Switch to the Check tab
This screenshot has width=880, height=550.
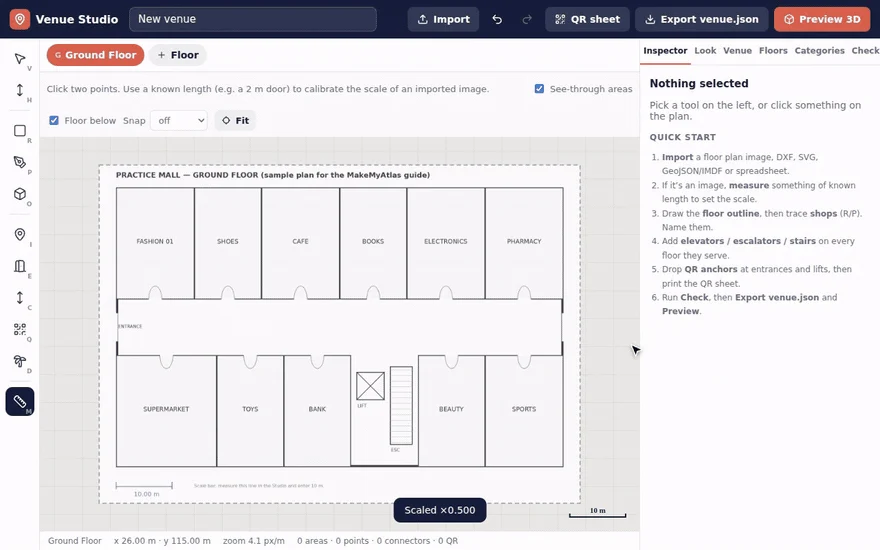[865, 51]
